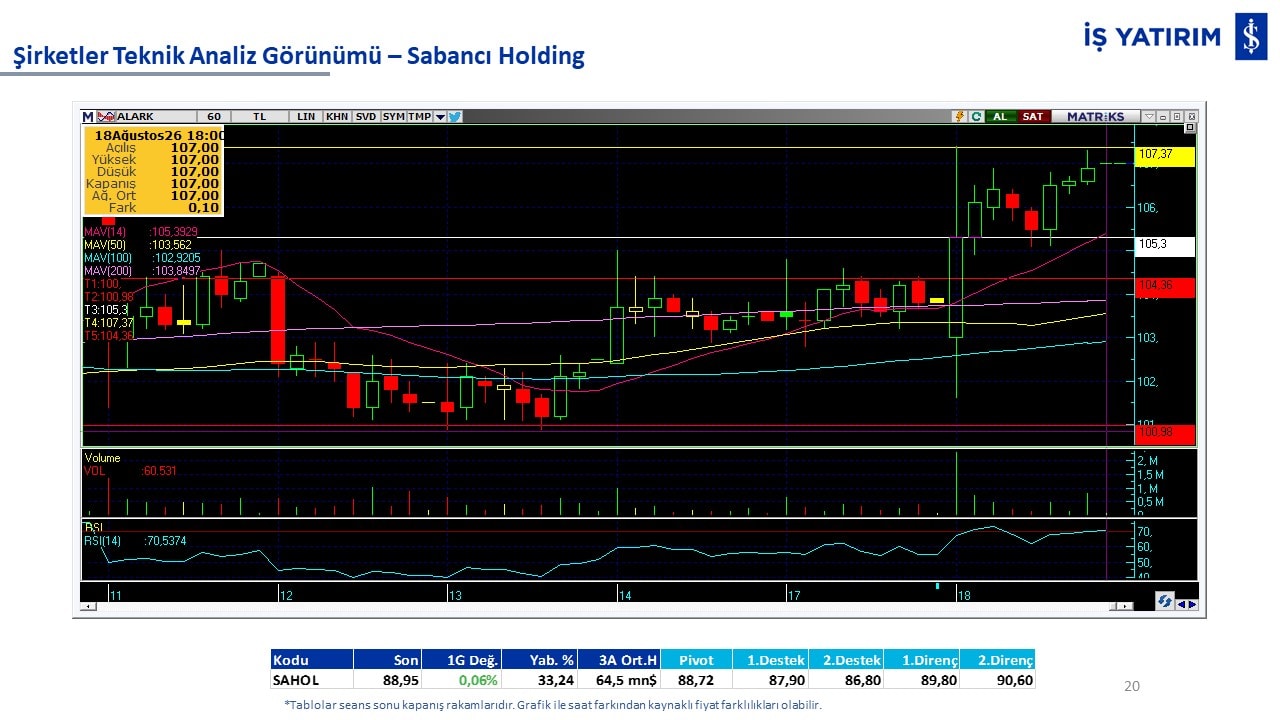Image resolution: width=1280 pixels, height=720 pixels.
Task: Click date marker 17 on time axis
Action: [794, 595]
